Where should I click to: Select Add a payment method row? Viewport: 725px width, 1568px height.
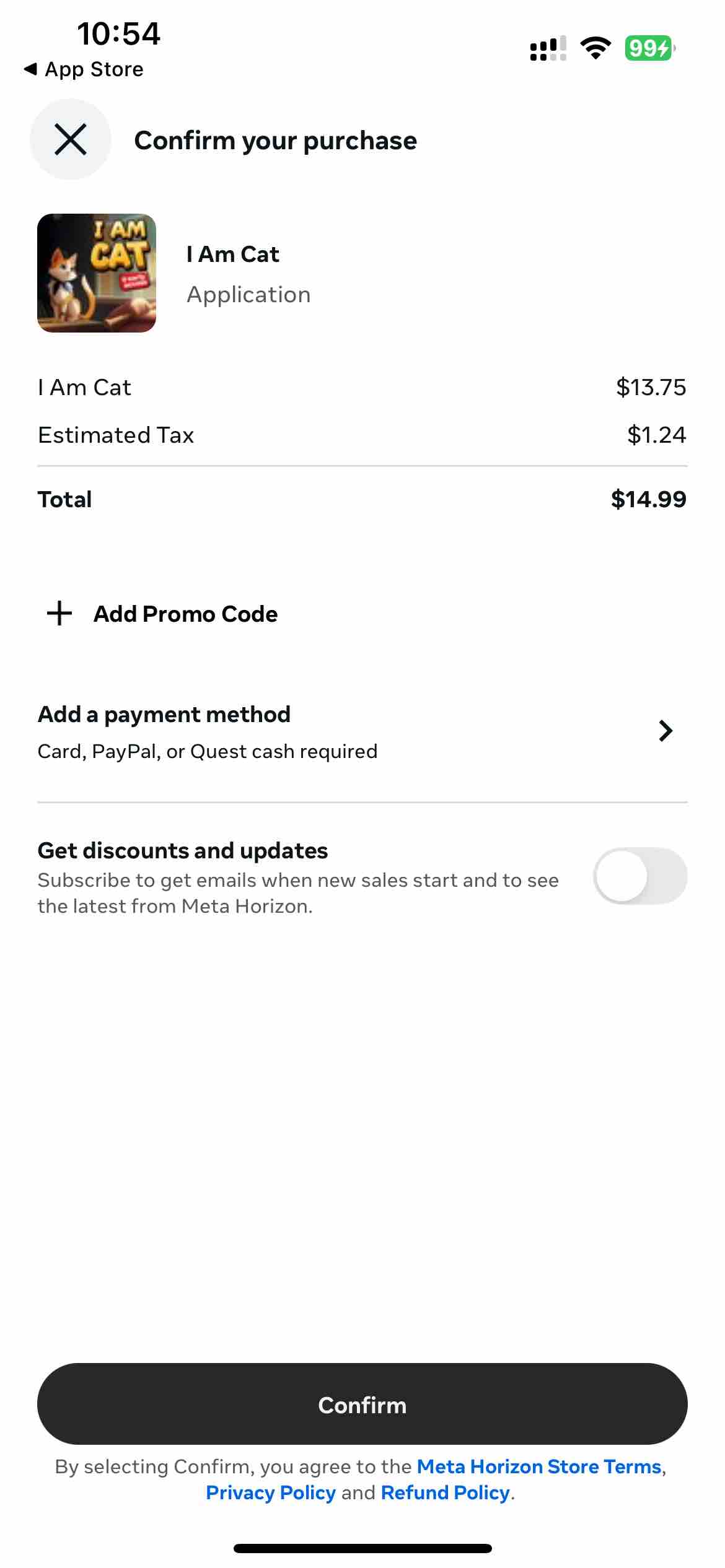click(362, 732)
